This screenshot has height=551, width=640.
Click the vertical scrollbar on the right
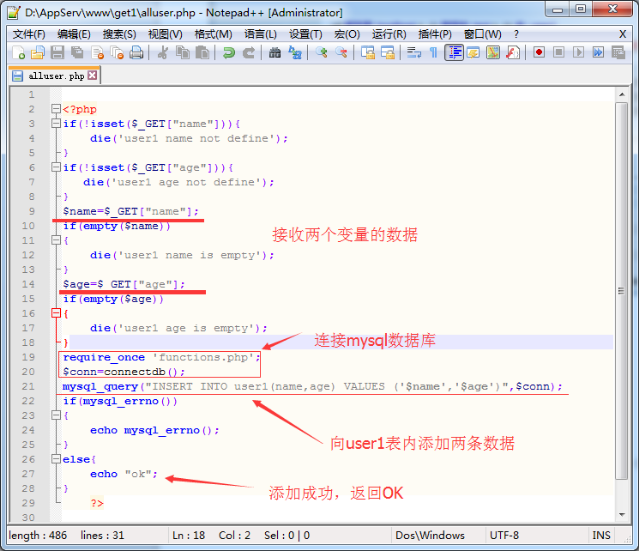pyautogui.click(x=626, y=300)
